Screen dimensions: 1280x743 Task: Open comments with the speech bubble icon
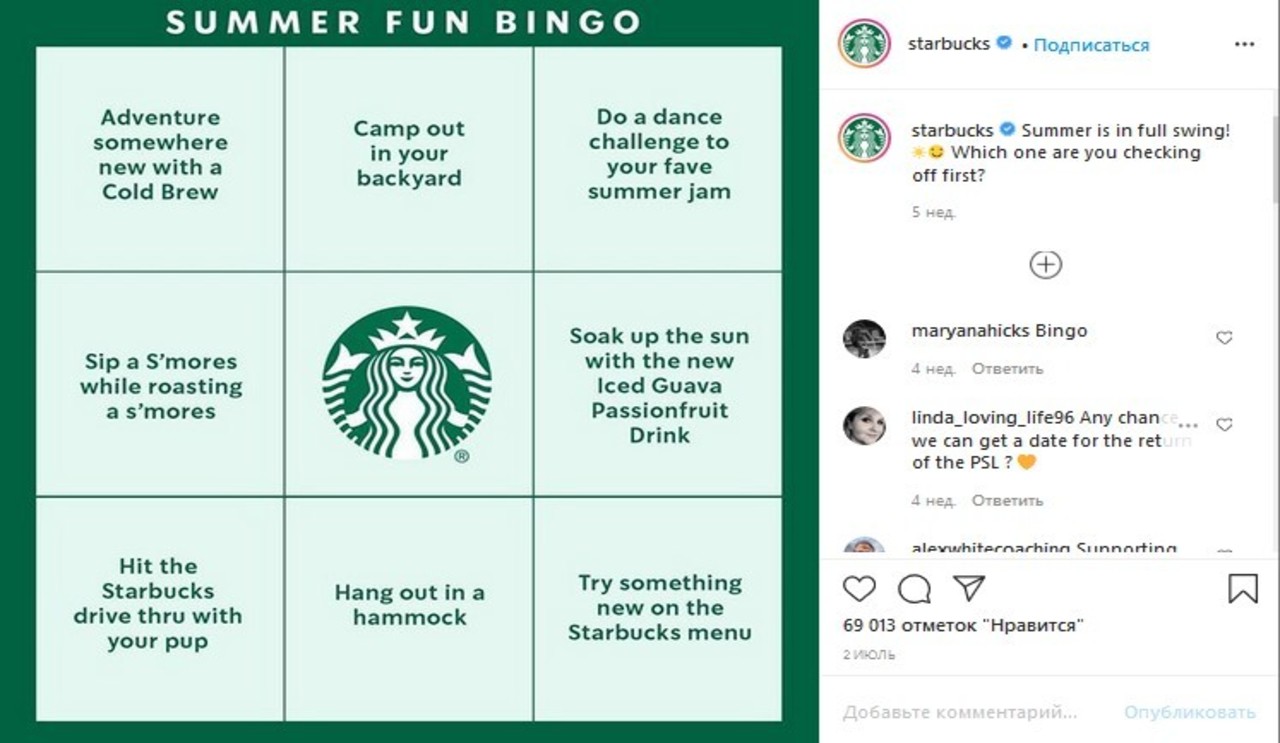(x=914, y=589)
